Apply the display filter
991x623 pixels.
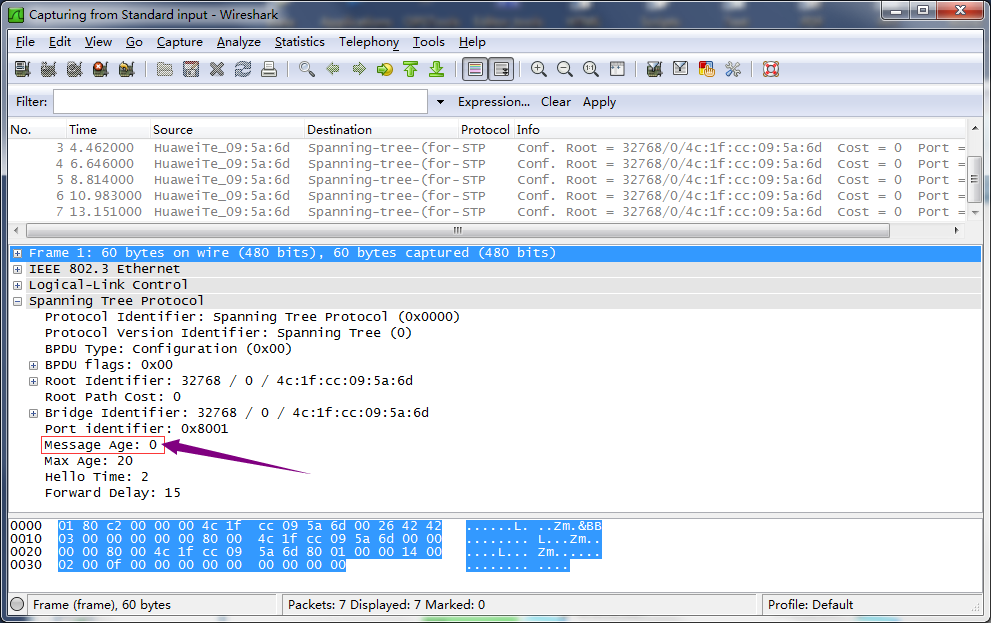pos(599,102)
